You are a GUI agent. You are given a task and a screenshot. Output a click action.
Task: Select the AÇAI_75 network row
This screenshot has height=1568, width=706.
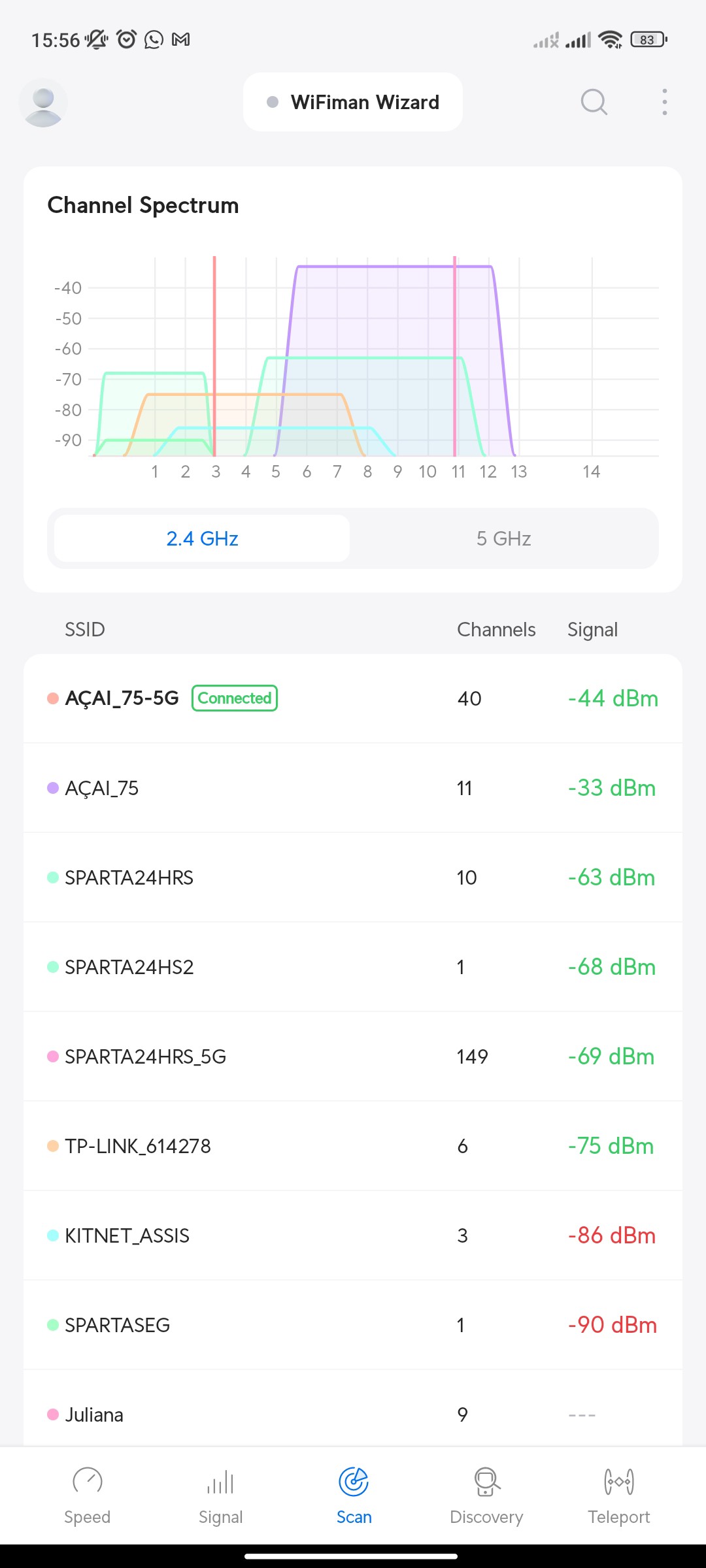pos(353,788)
